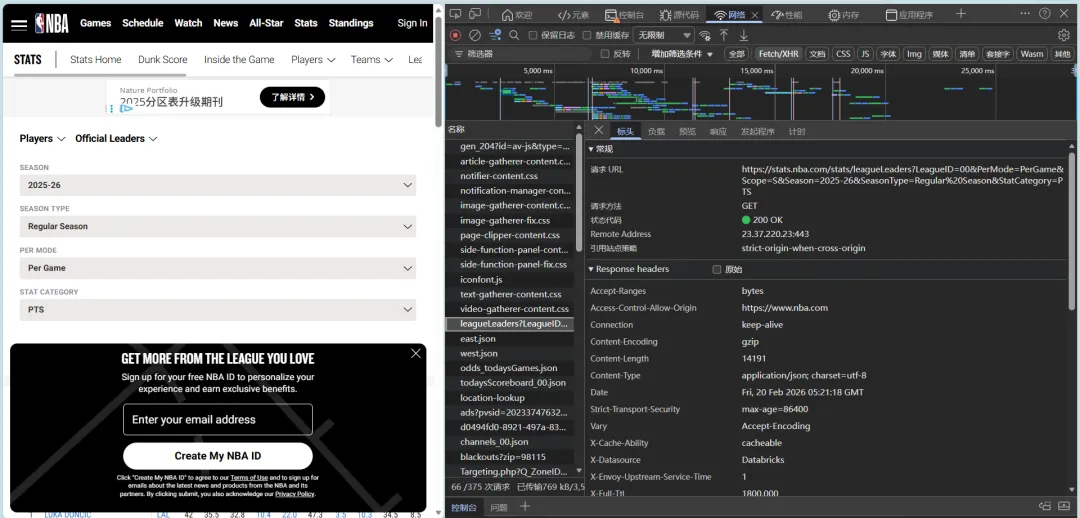This screenshot has width=1080, height=518.
Task: Expand the Official Leaders dropdown
Action: click(x=116, y=138)
